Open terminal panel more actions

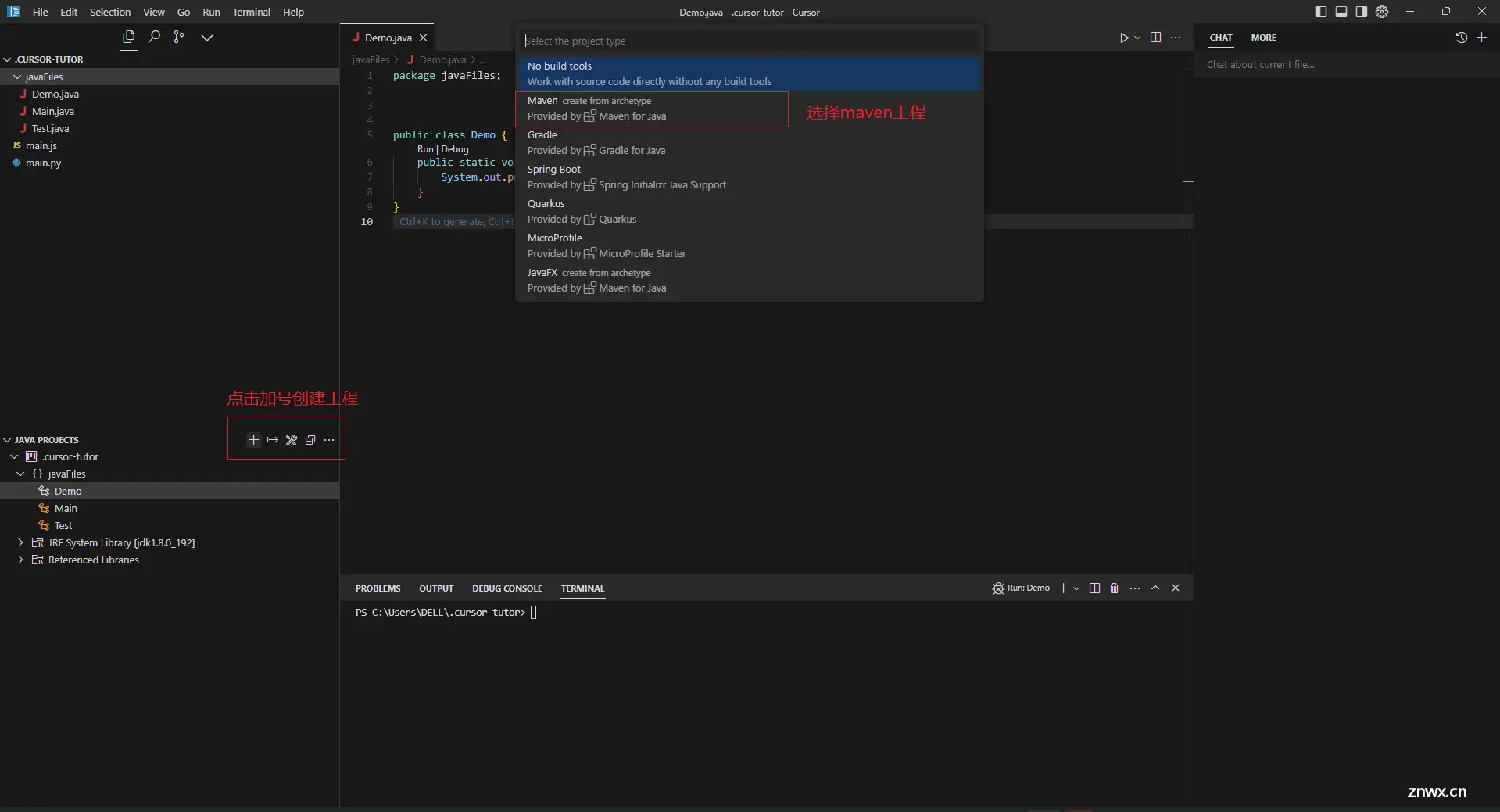click(x=1135, y=588)
